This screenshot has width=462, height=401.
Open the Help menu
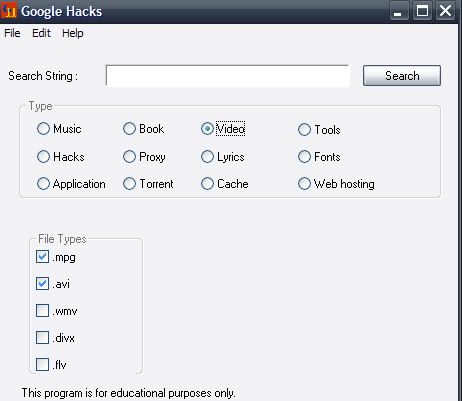coord(73,33)
